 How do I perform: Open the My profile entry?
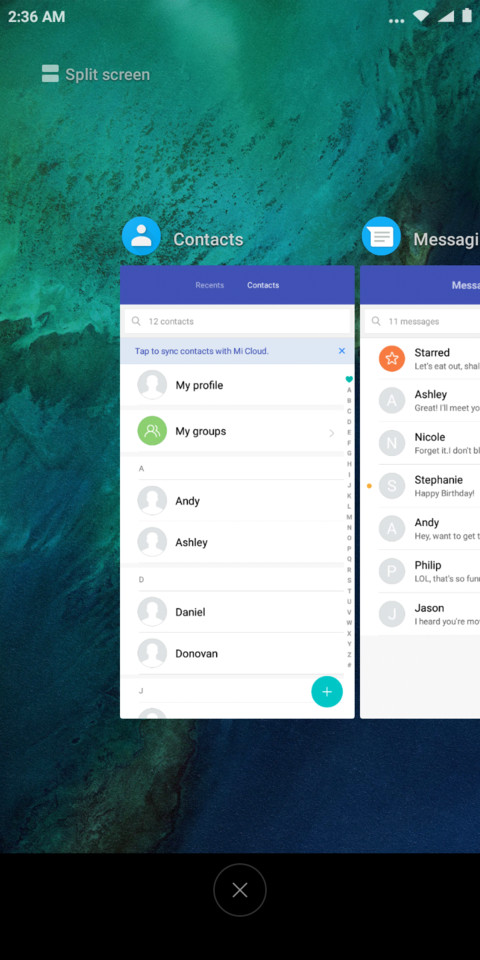[x=232, y=385]
